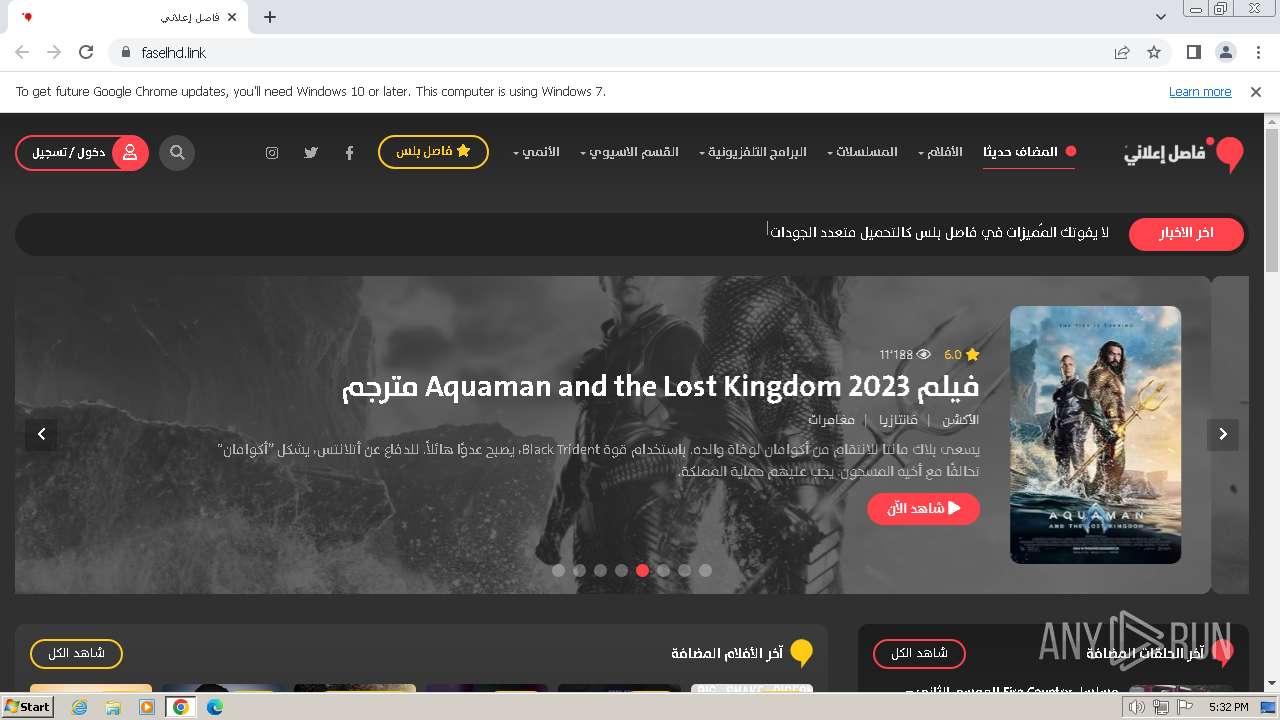Open the Twitter bird icon

pyautogui.click(x=311, y=153)
